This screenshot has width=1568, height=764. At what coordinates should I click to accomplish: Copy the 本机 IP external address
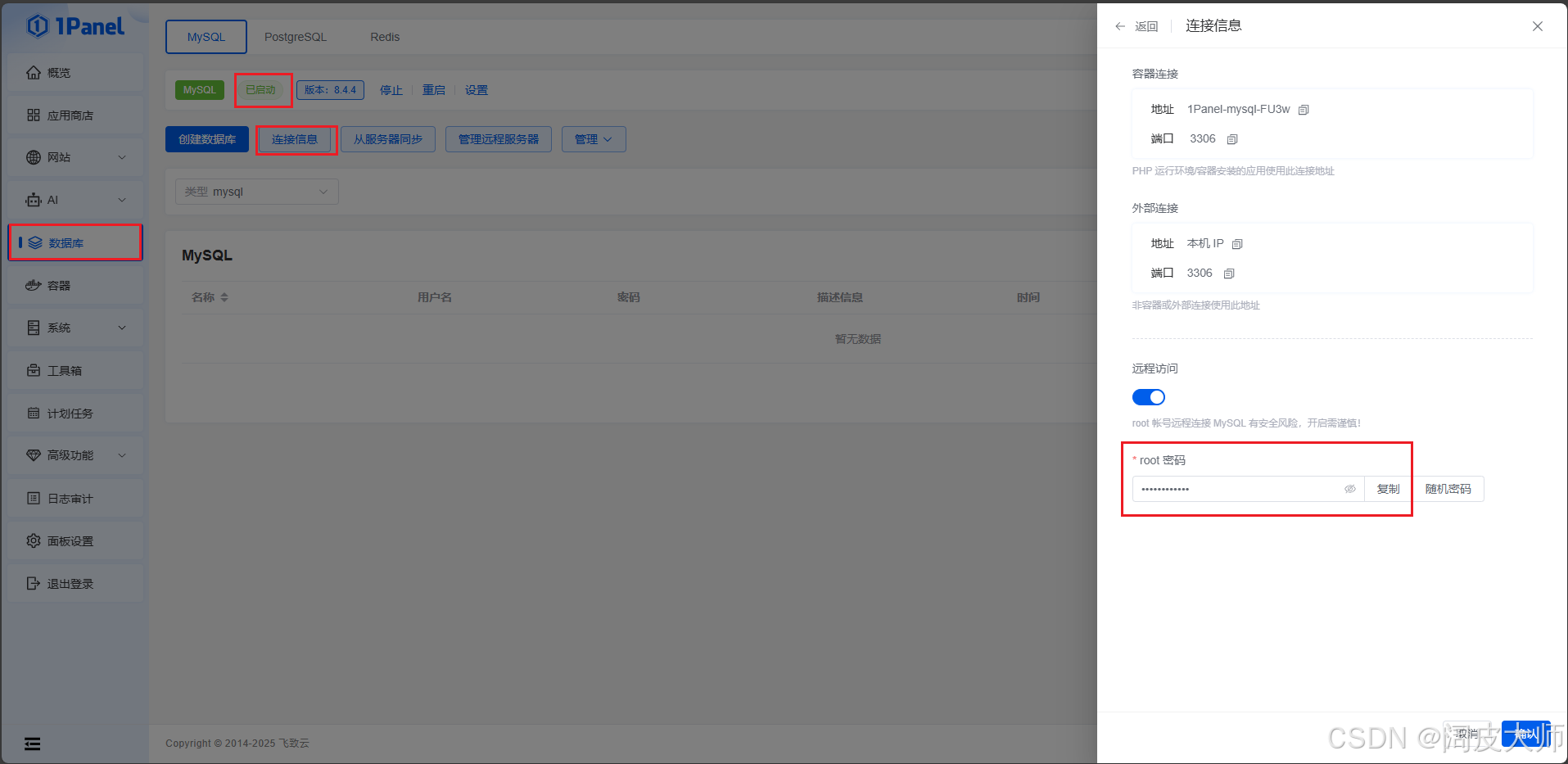1237,244
